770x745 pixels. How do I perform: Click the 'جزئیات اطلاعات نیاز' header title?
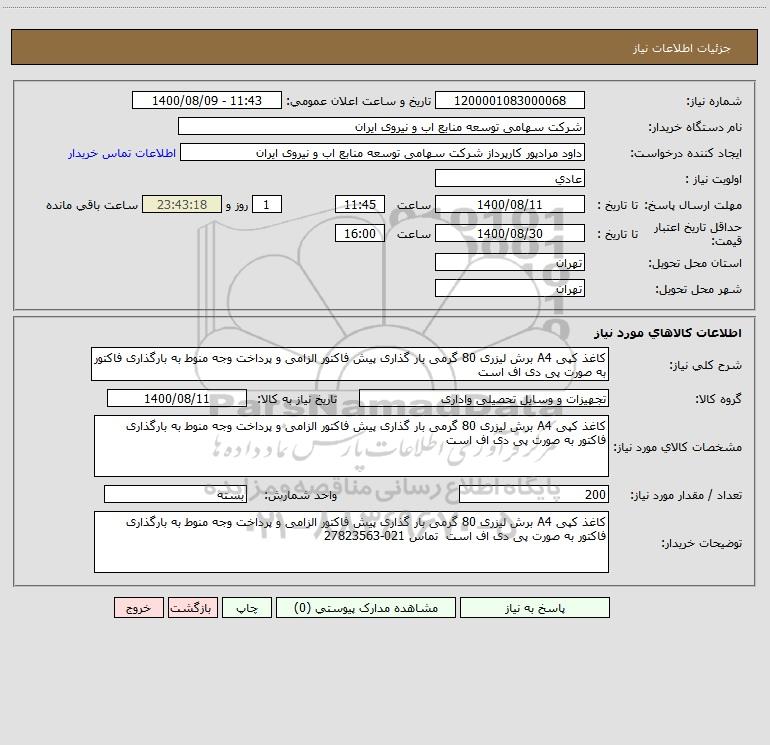[682, 48]
